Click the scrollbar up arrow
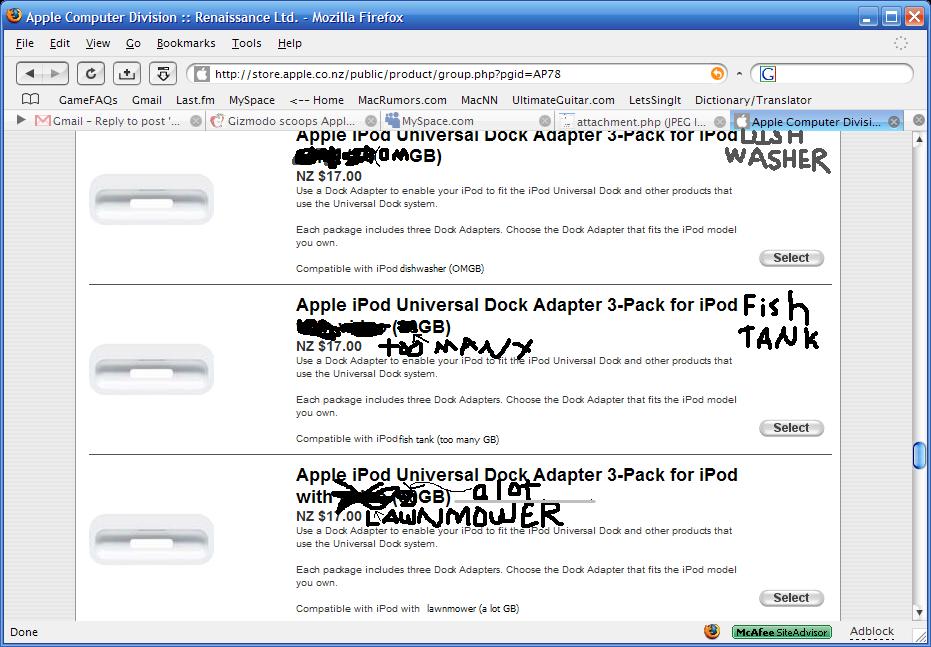The image size is (931, 647). click(x=919, y=139)
